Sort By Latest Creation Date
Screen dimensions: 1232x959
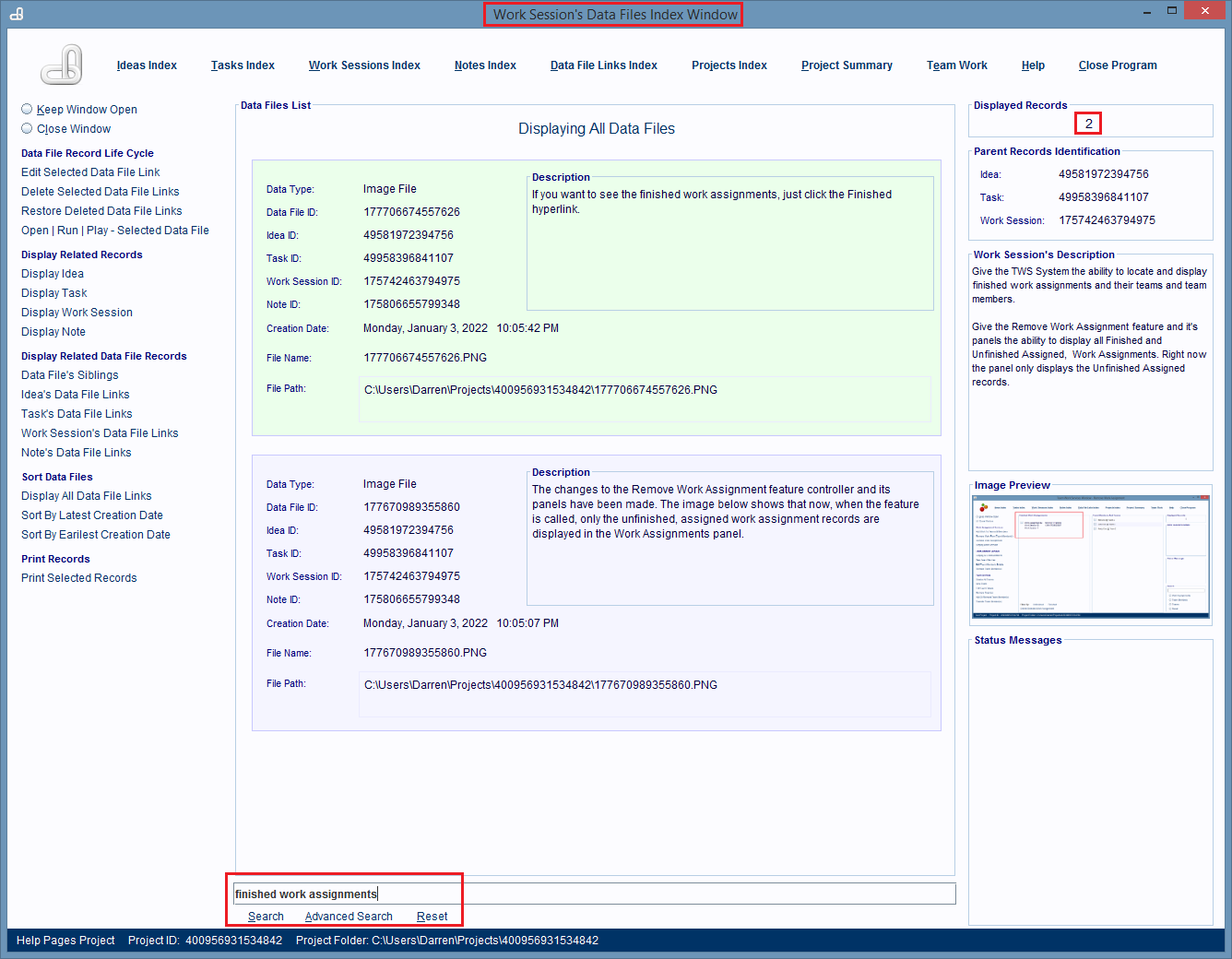tap(92, 515)
